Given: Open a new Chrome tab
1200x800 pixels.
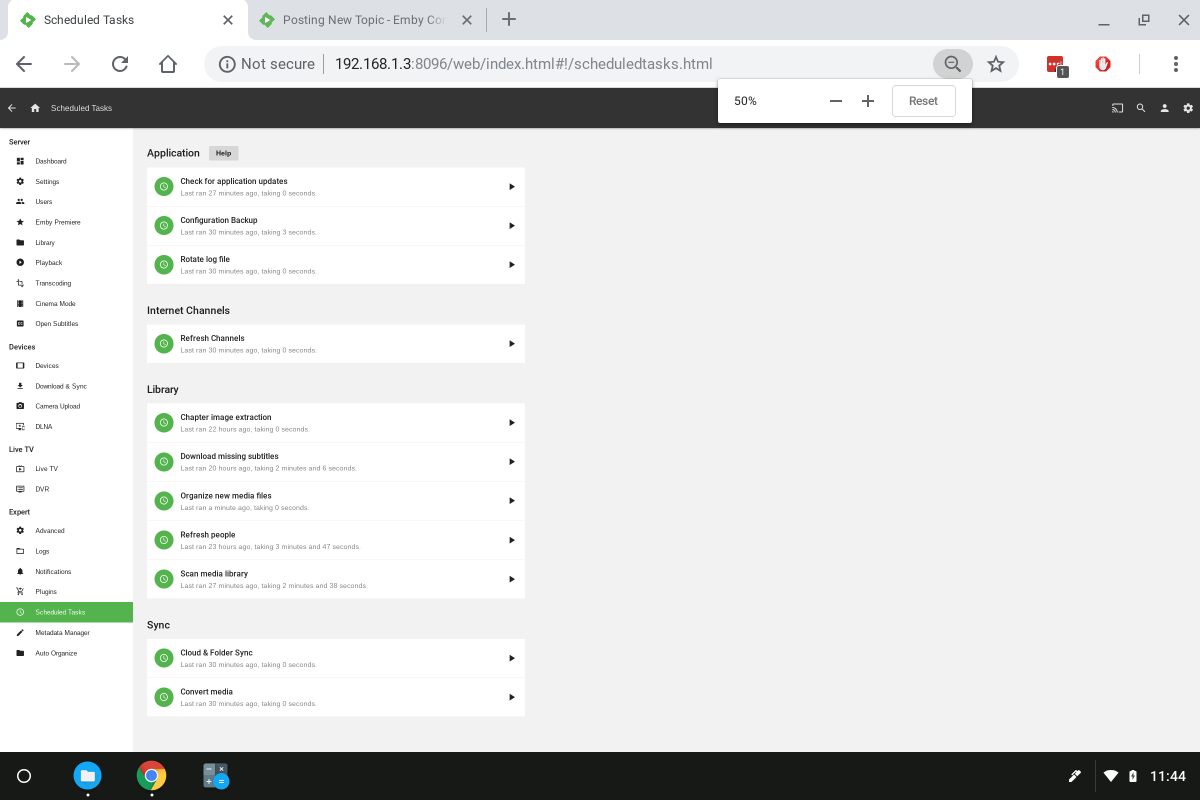Looking at the screenshot, I should pos(508,19).
